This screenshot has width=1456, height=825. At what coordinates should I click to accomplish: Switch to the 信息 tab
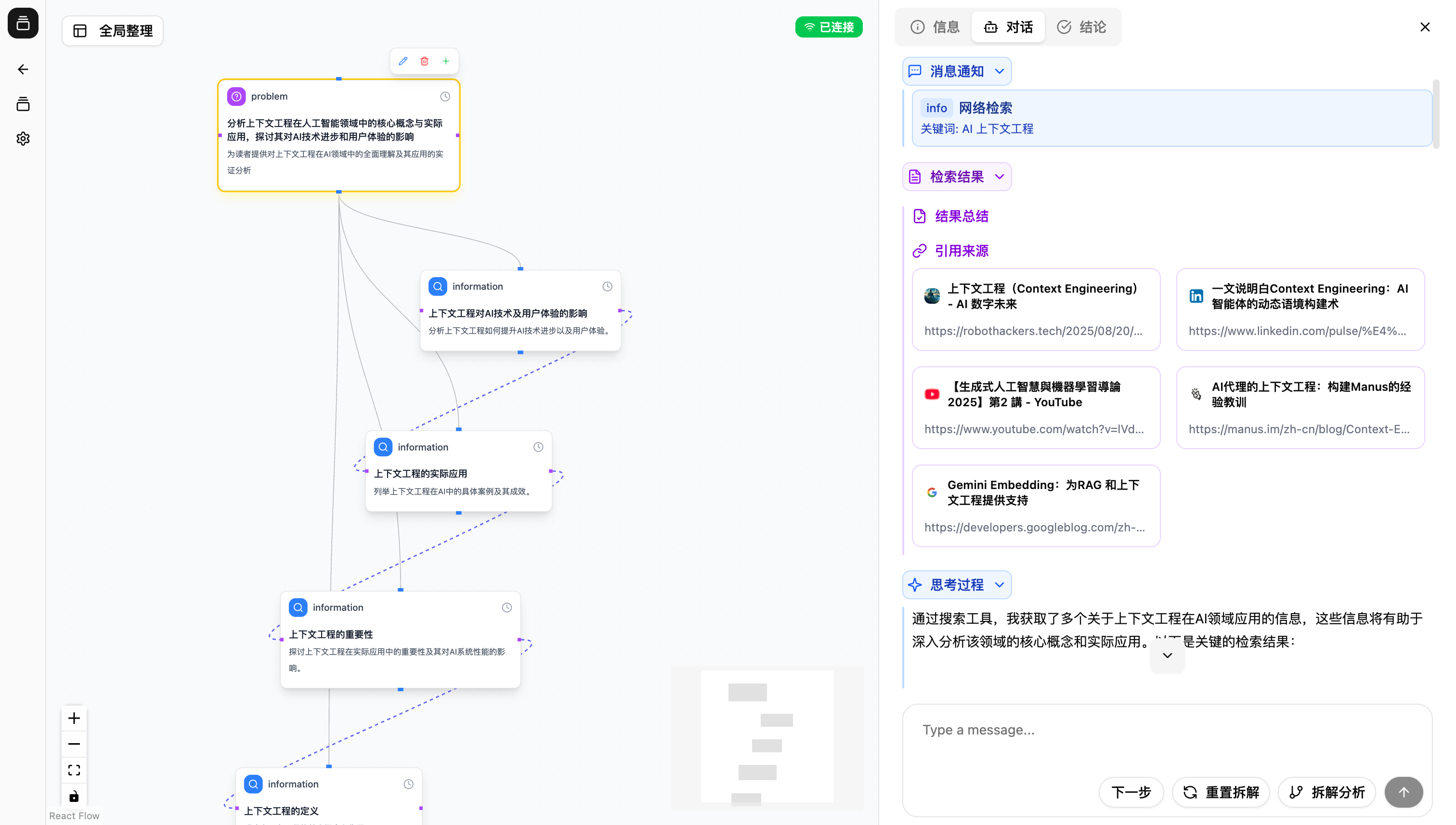coord(935,27)
